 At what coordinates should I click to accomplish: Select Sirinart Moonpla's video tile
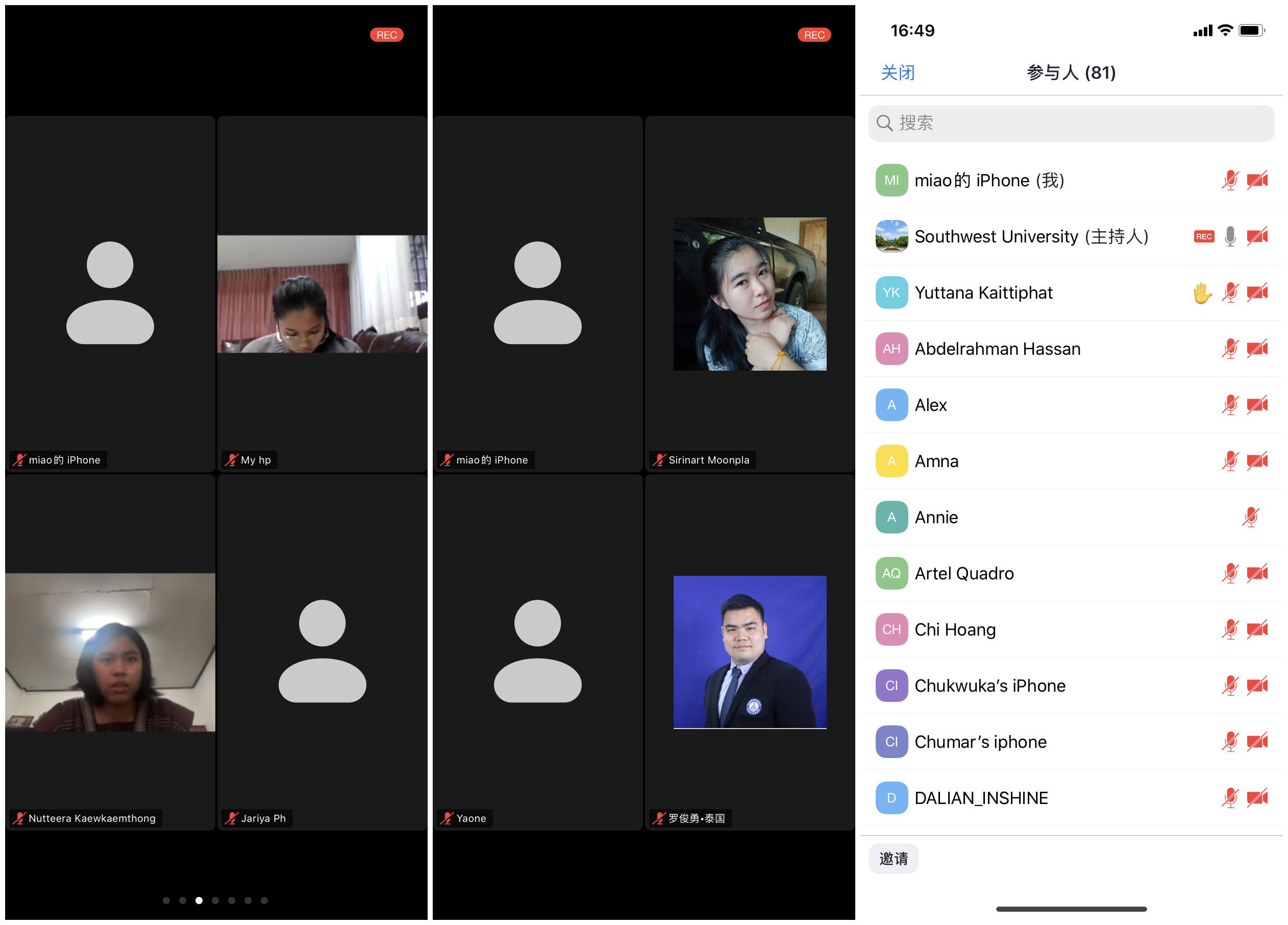pos(749,295)
